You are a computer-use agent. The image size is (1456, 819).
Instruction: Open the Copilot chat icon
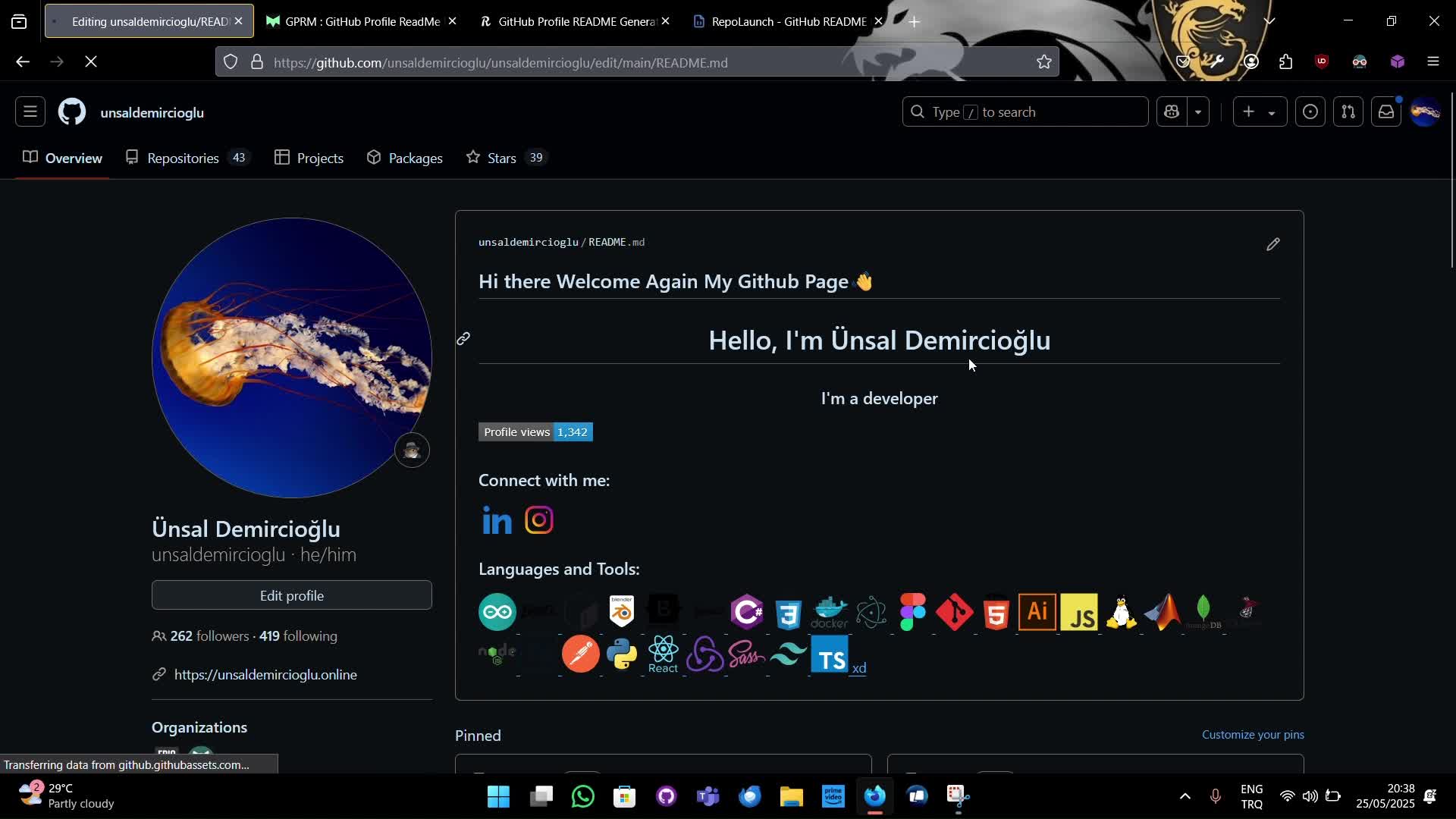click(x=1172, y=112)
